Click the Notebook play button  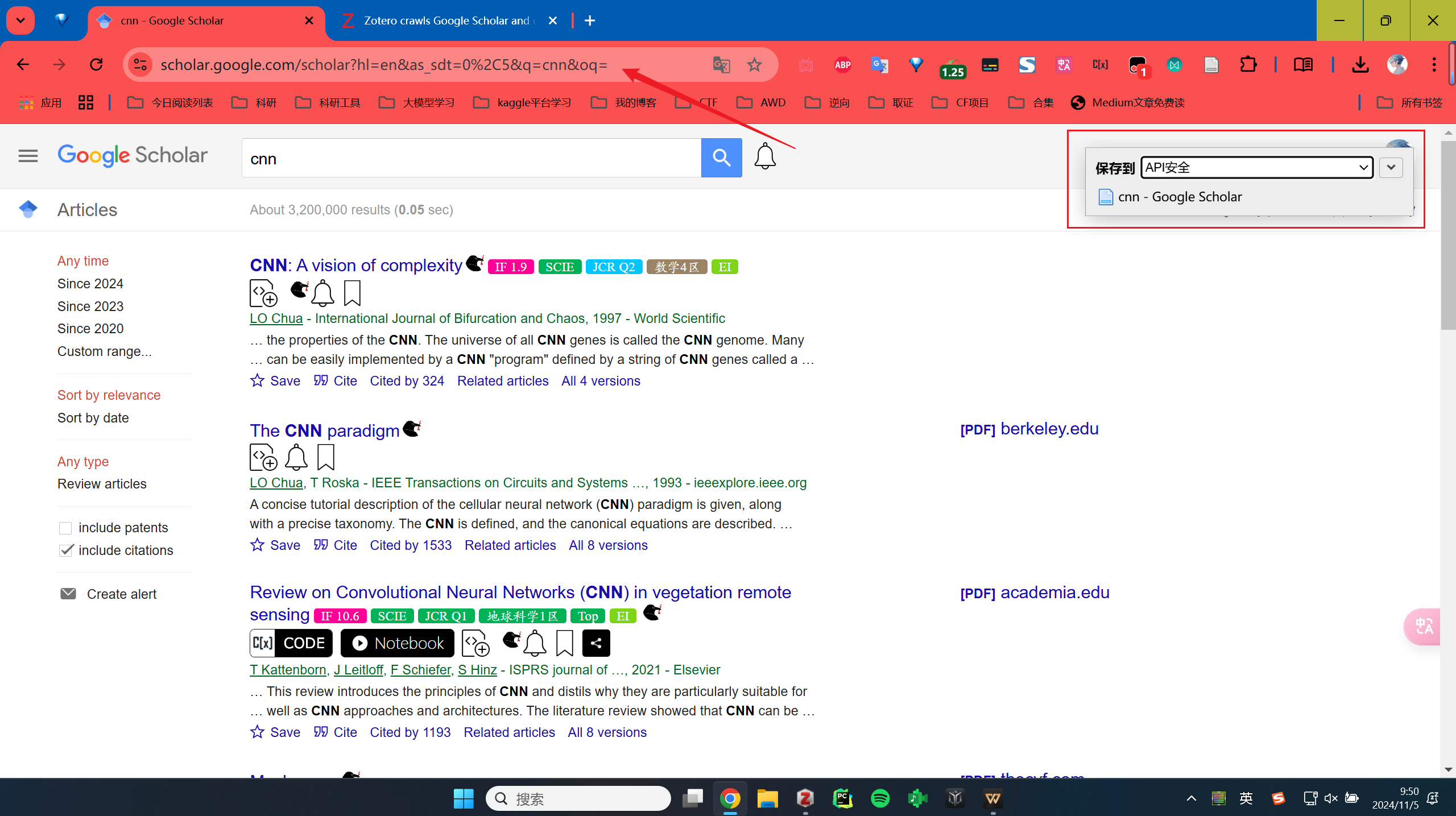397,643
